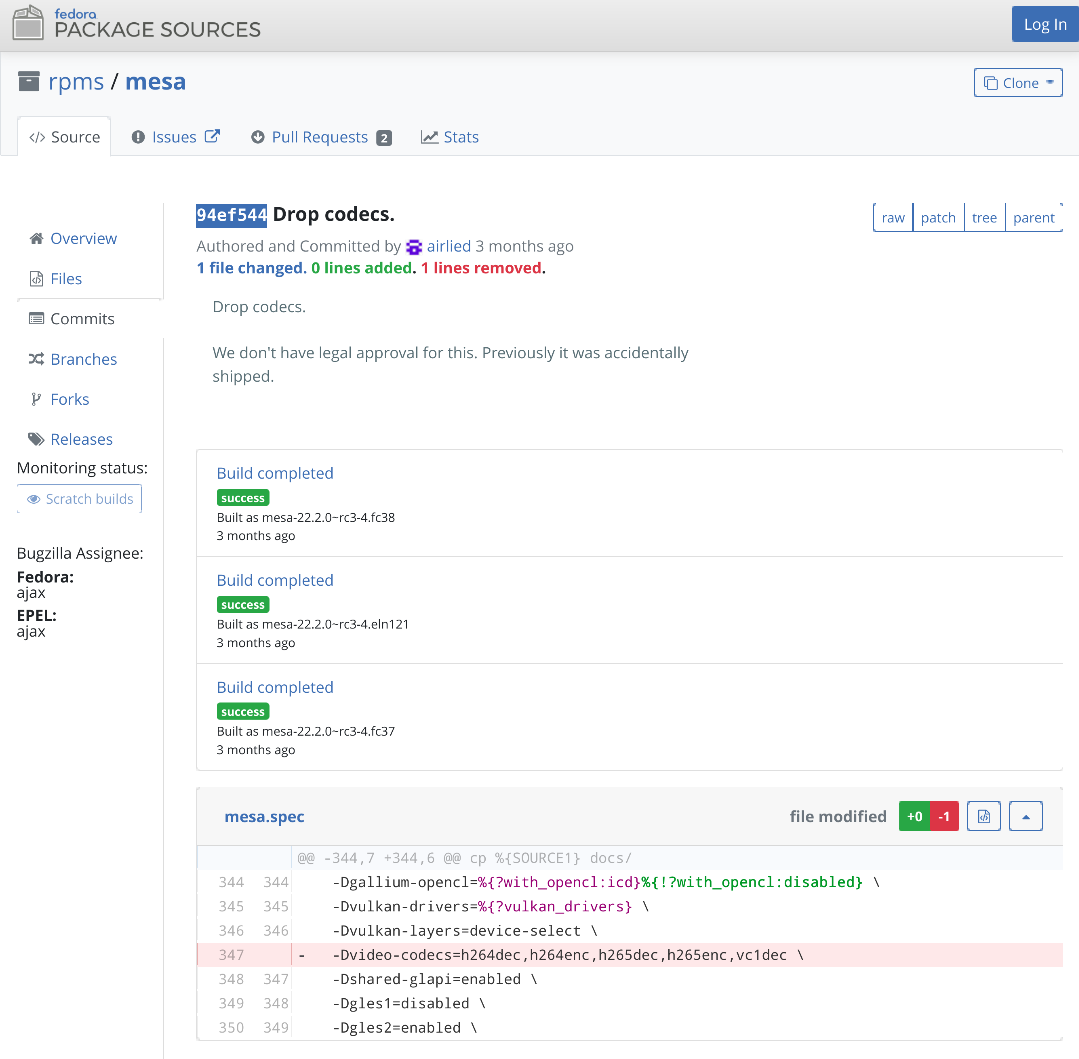Open Forks in the sidebar
Viewport: 1079px width, 1059px height.
click(x=70, y=399)
